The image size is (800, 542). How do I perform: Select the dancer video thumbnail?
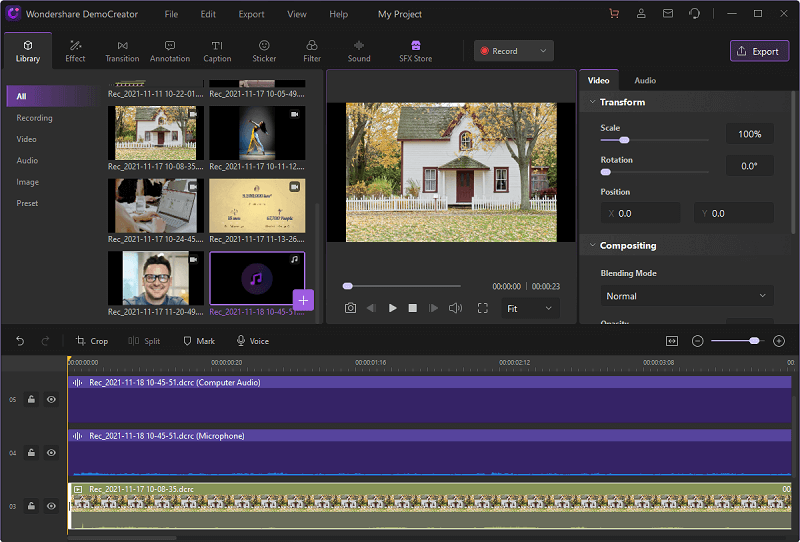(x=257, y=133)
